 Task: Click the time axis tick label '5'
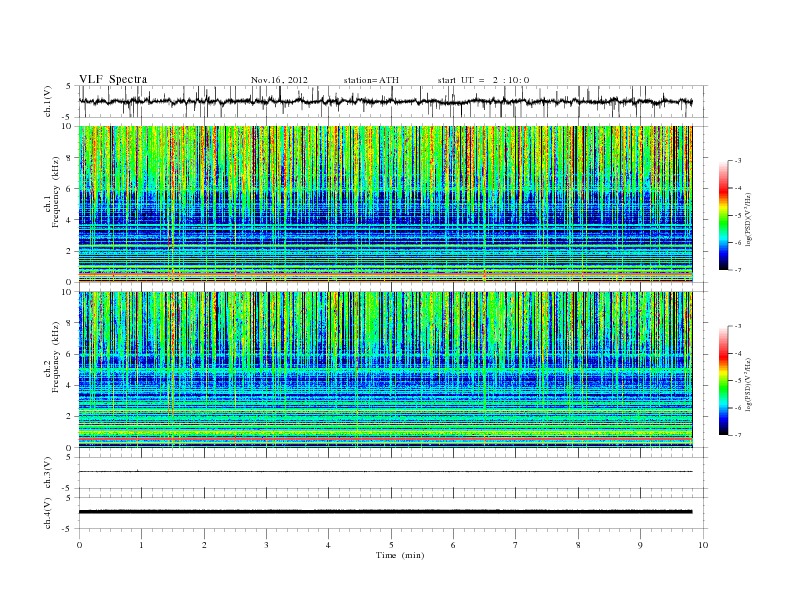[x=391, y=545]
